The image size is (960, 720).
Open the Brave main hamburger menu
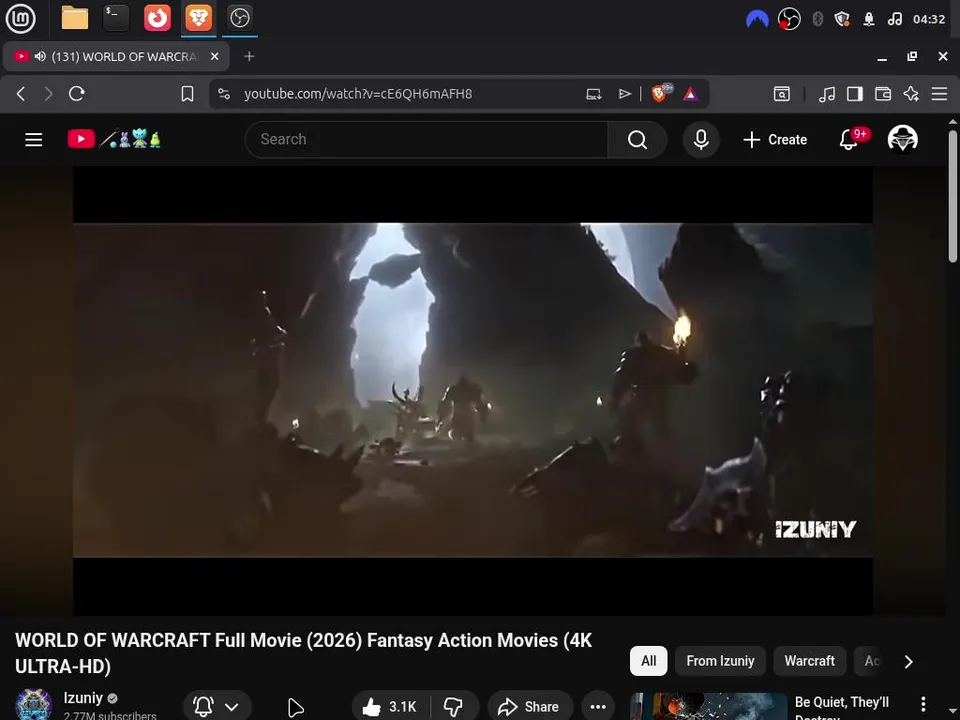pos(939,94)
